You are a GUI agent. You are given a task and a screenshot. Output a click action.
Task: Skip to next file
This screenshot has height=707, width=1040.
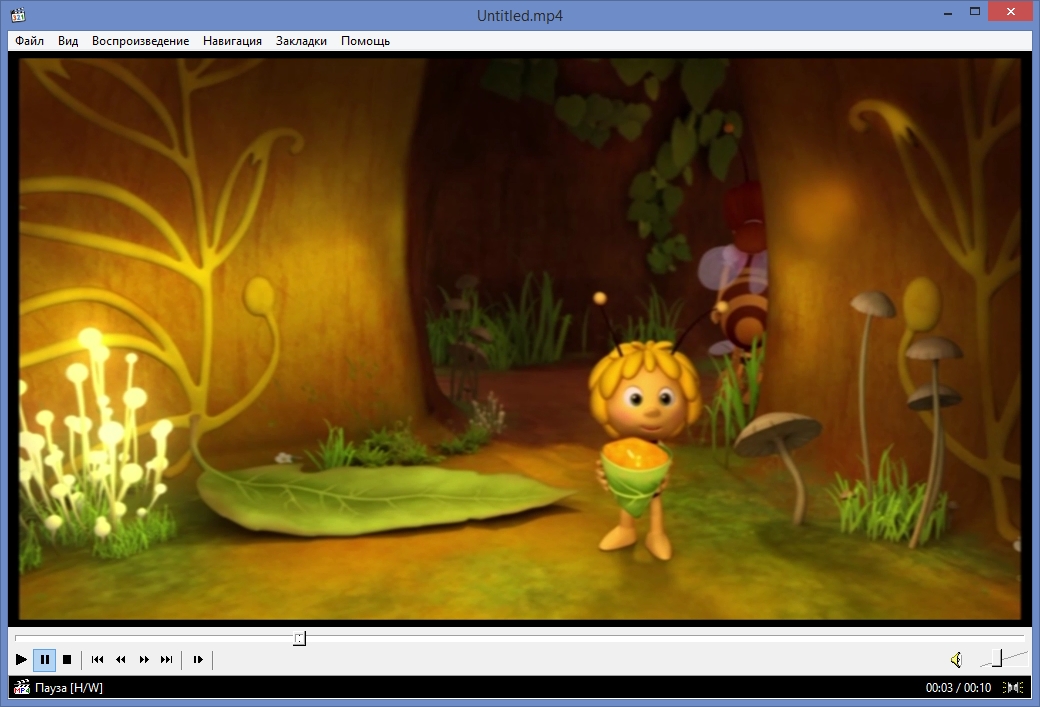pyautogui.click(x=166, y=659)
